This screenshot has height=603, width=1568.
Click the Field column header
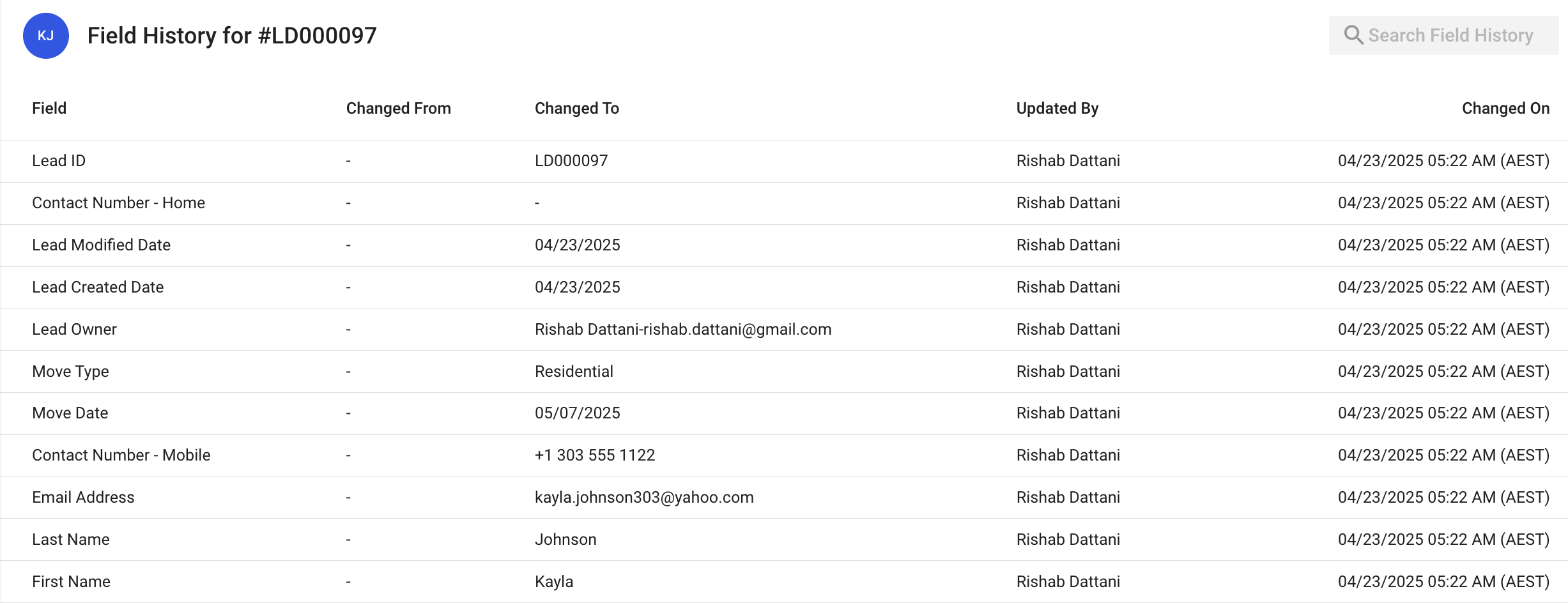click(49, 109)
